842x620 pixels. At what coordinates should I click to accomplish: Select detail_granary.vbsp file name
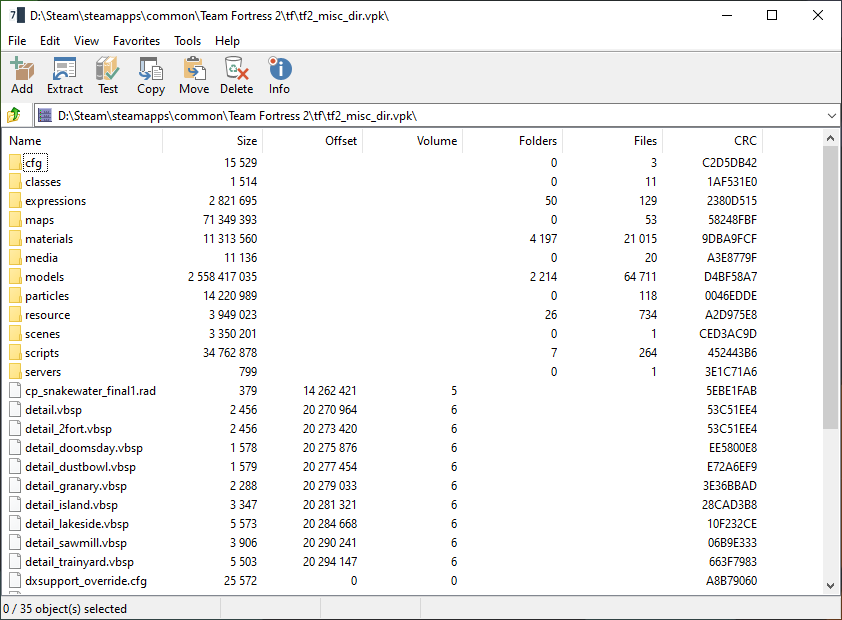[76, 486]
